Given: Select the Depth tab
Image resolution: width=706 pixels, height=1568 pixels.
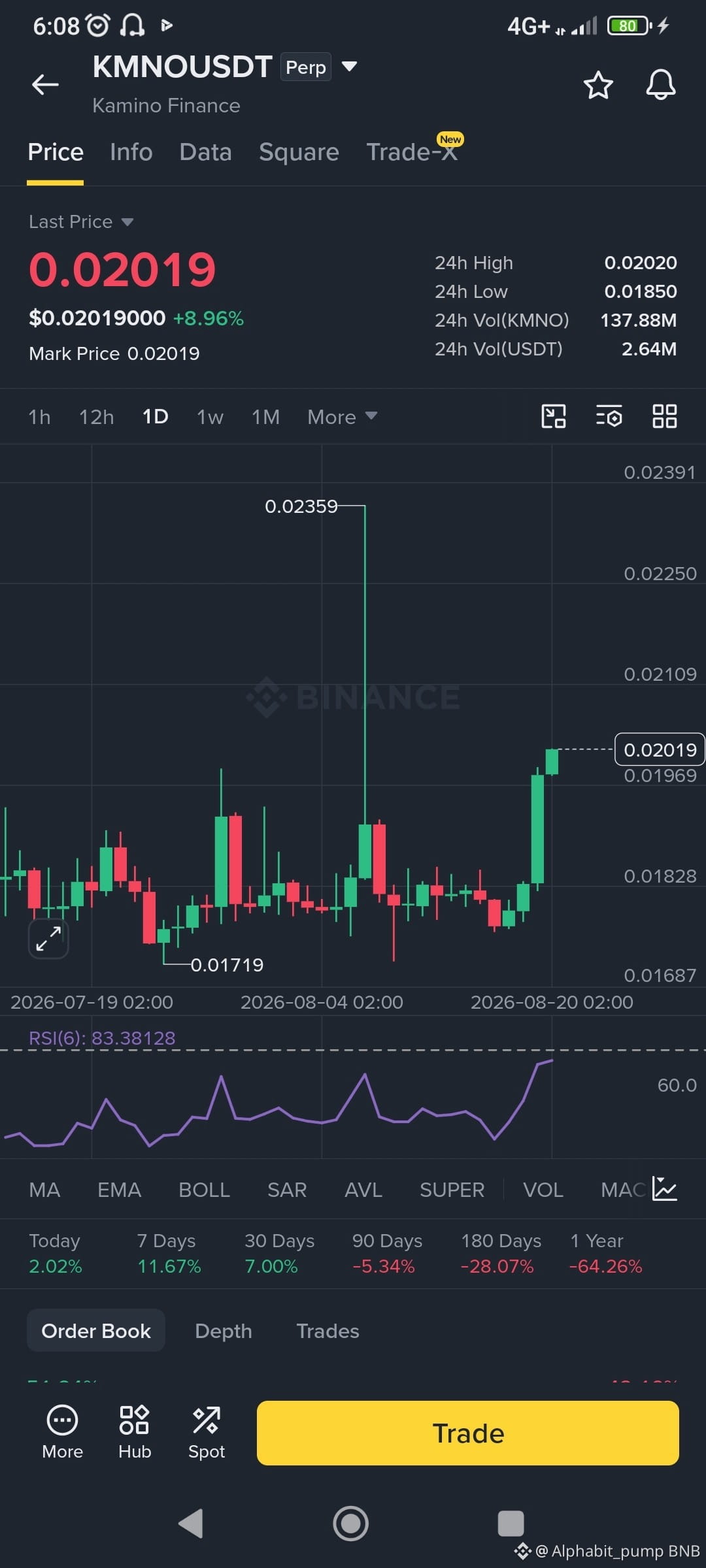Looking at the screenshot, I should pyautogui.click(x=224, y=1331).
